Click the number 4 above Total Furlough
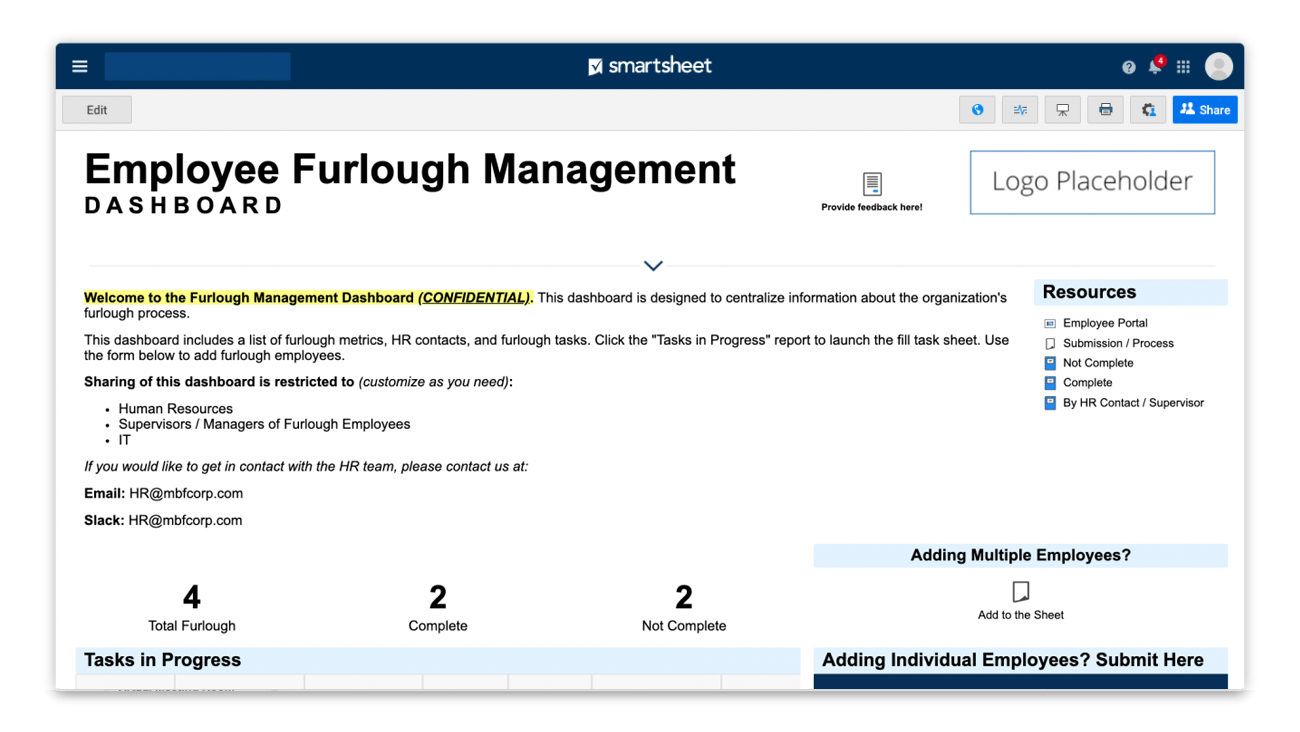This screenshot has width=1300, height=732. pyautogui.click(x=192, y=597)
